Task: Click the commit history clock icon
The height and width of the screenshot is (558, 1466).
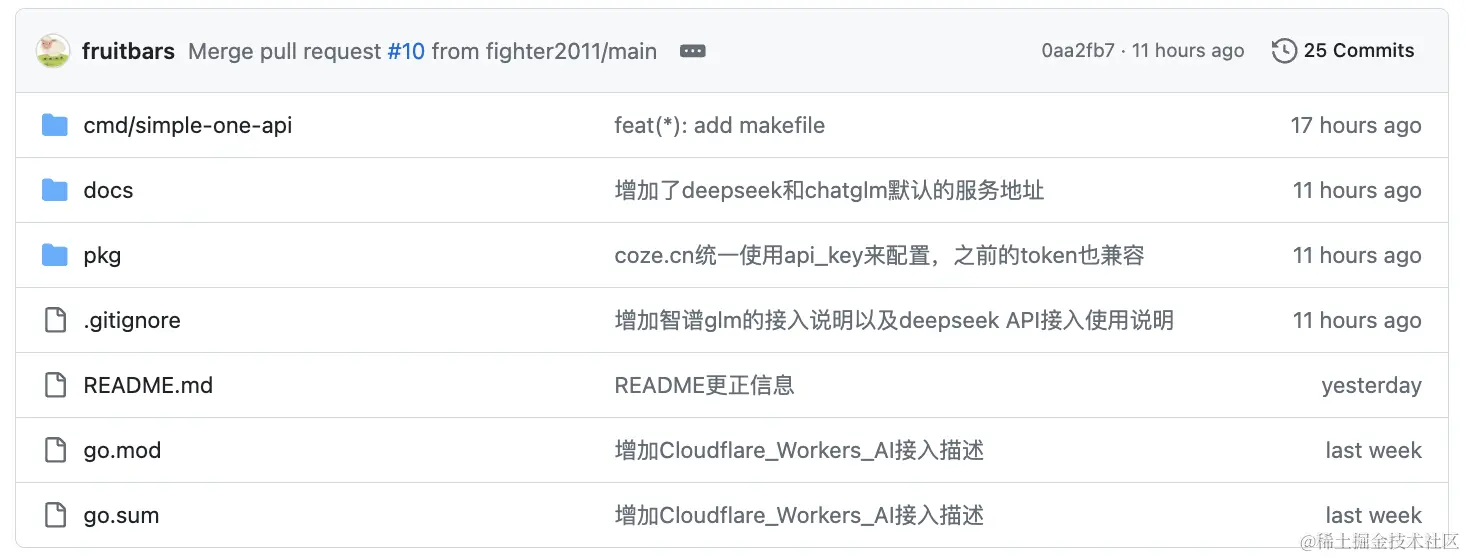Action: tap(1284, 51)
